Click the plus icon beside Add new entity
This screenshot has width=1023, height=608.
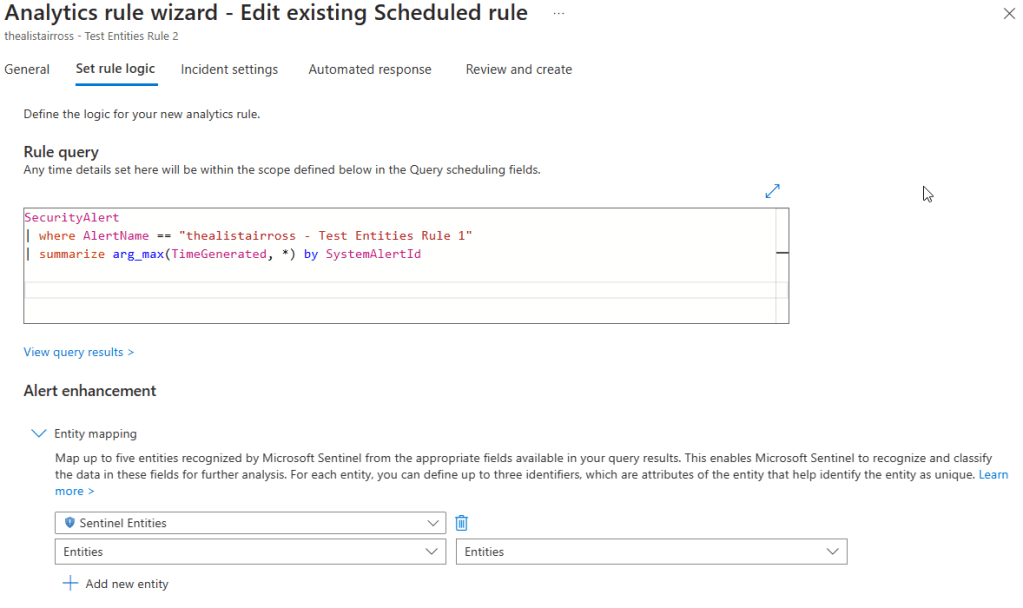[x=70, y=584]
